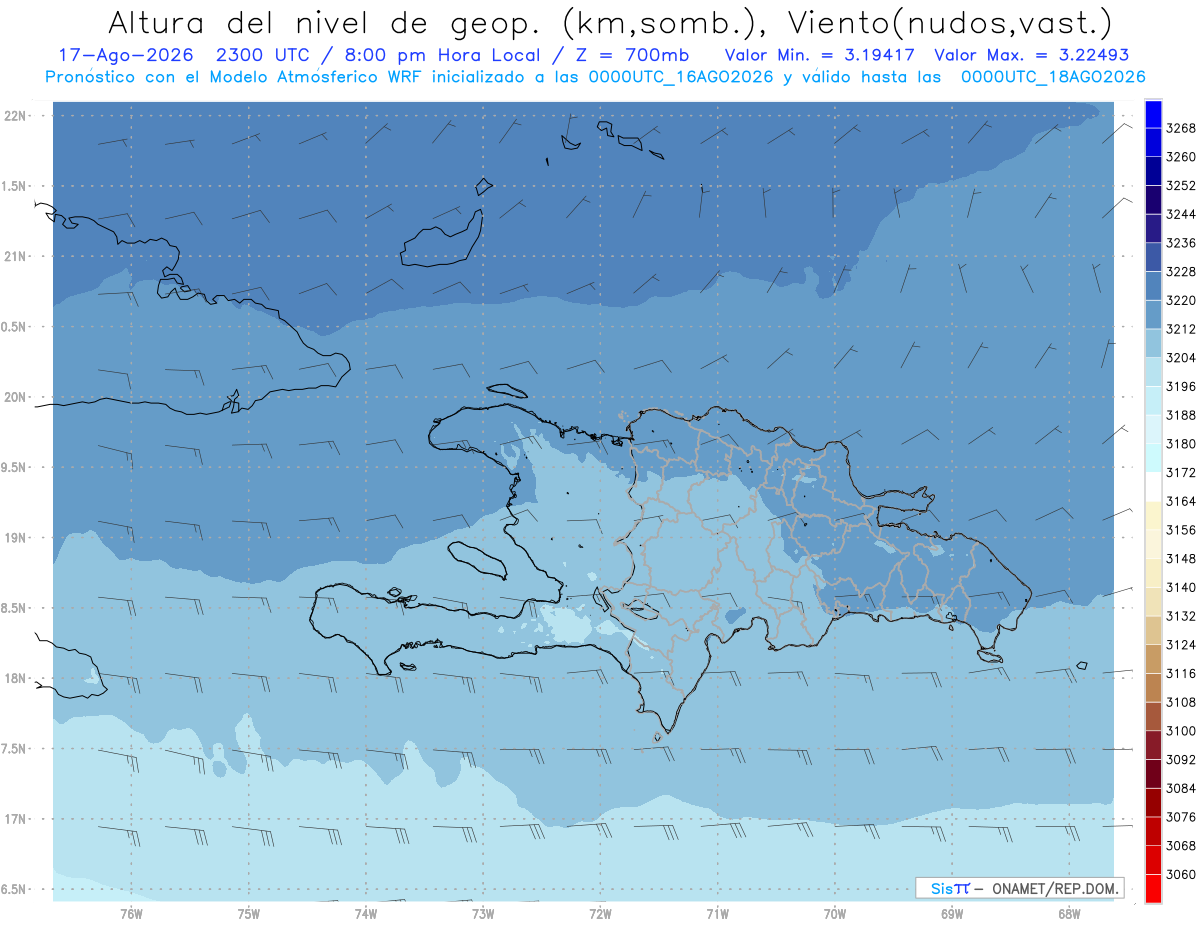Click the colorbar value '3084'

point(1181,789)
